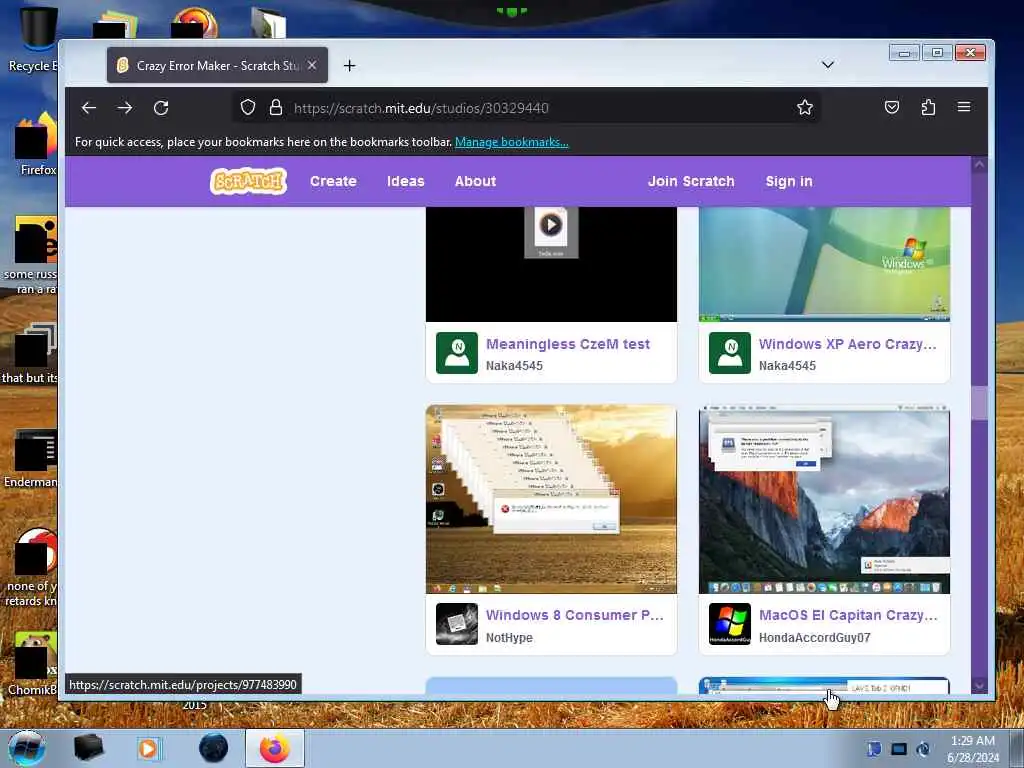Open the Windows XP Aero Crazy thumbnail
Viewport: 1024px width, 768px height.
[x=824, y=264]
